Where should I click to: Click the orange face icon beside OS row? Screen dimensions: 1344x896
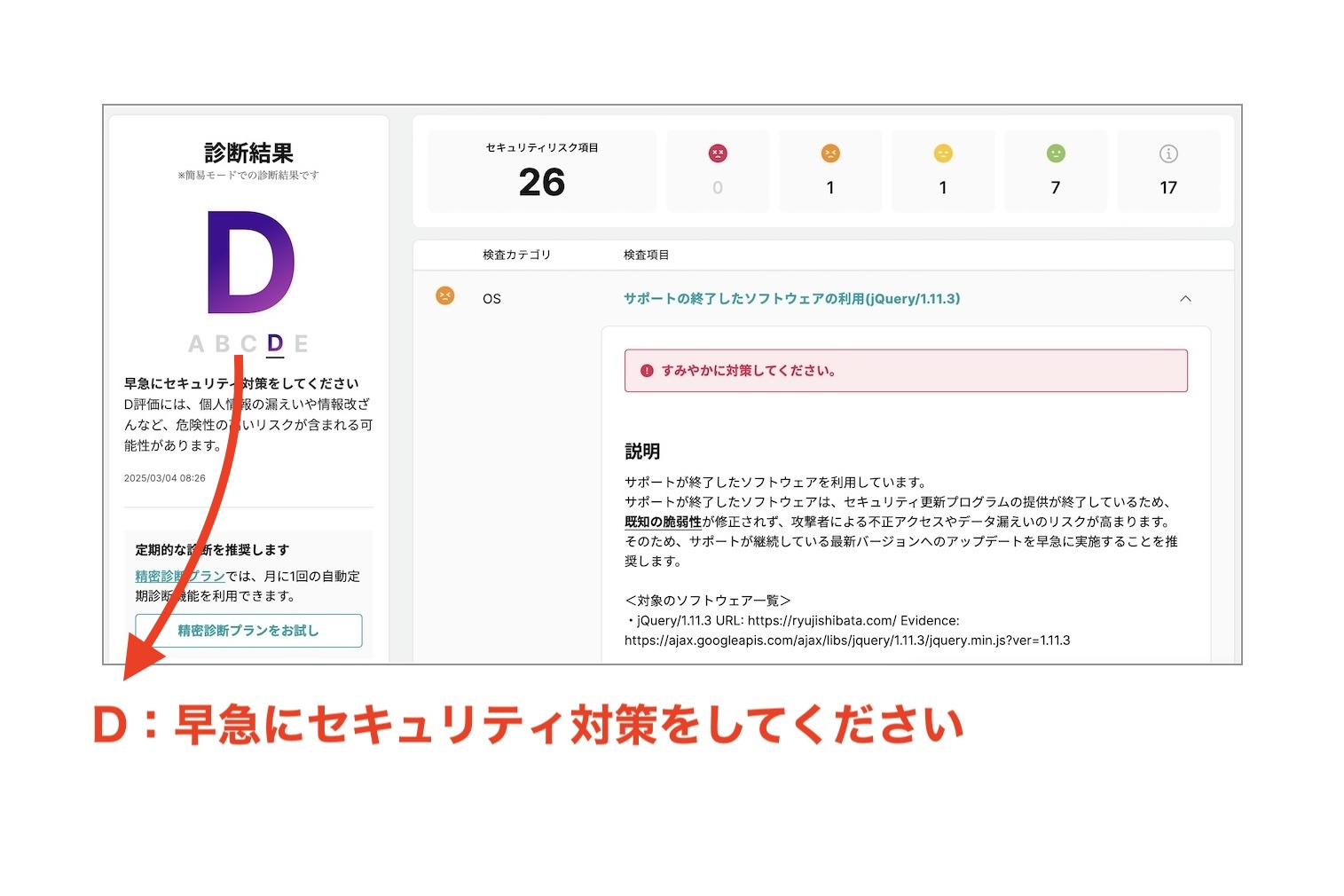[445, 296]
